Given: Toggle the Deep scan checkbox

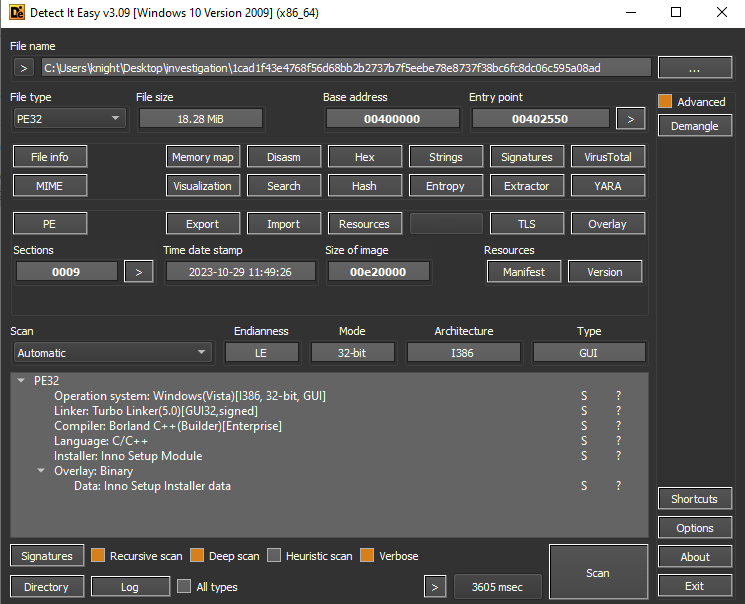Looking at the screenshot, I should tap(197, 556).
